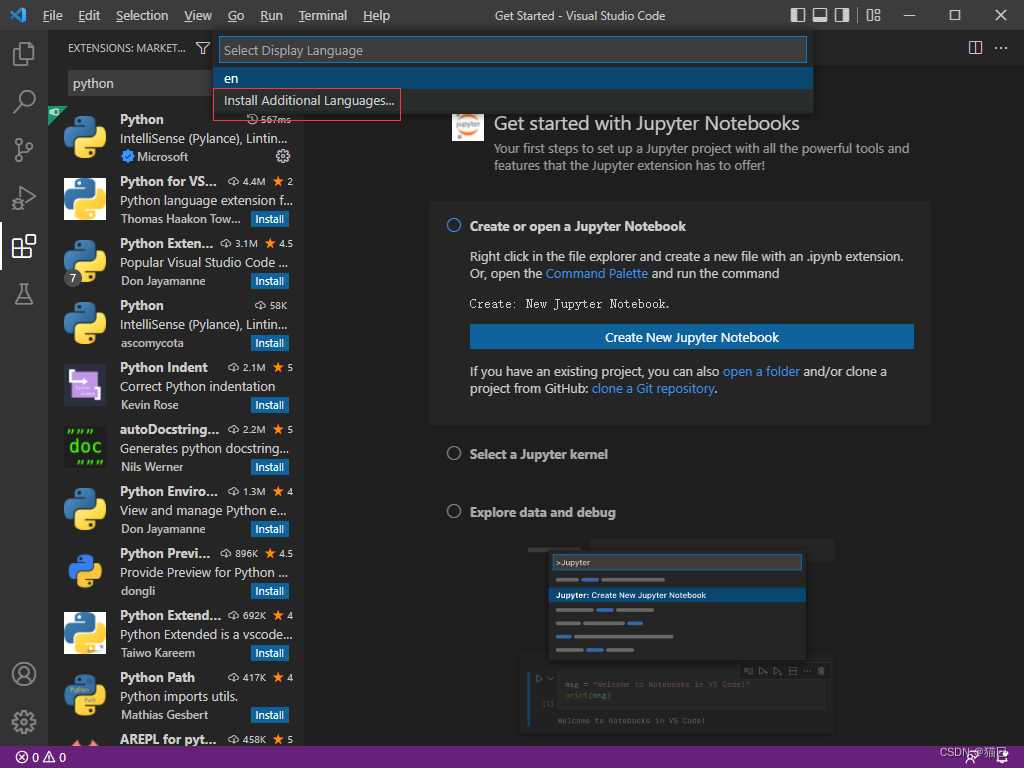The image size is (1024, 768).
Task: Install Python extension by ascomycota
Action: (270, 344)
